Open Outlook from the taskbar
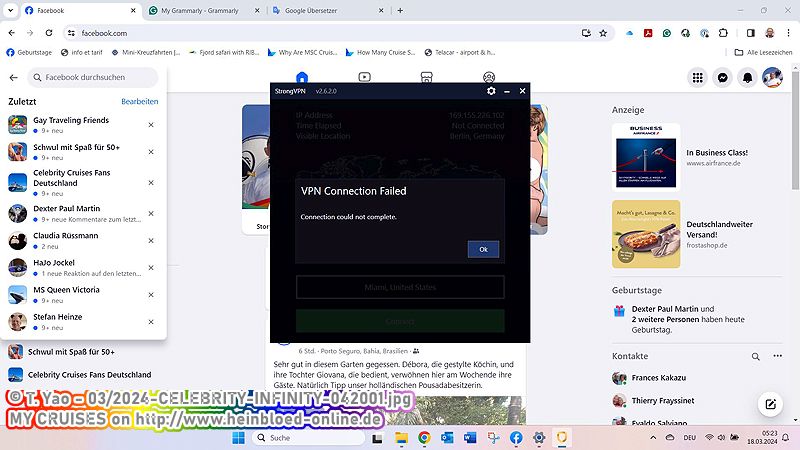This screenshot has width=800, height=450. click(447, 438)
